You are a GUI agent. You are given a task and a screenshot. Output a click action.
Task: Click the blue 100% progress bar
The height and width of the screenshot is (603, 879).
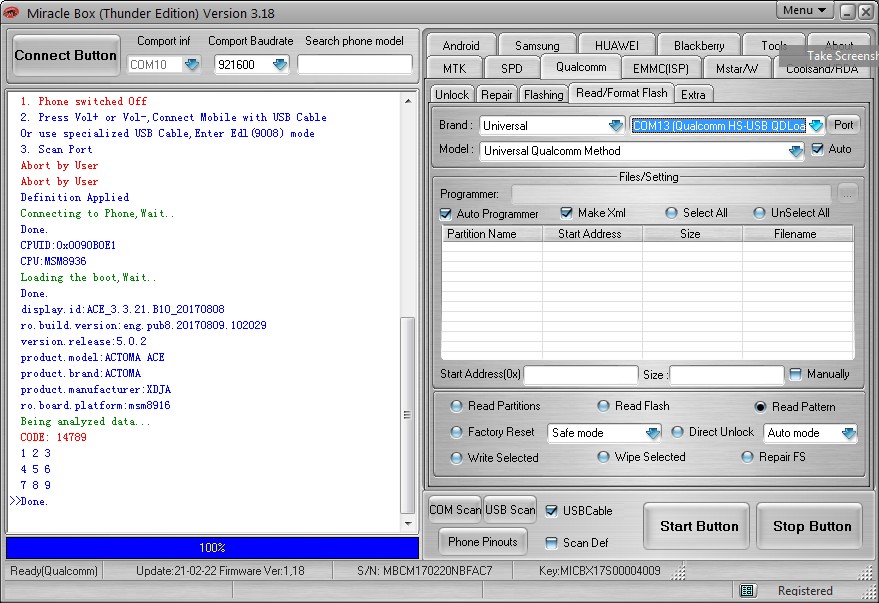[212, 548]
